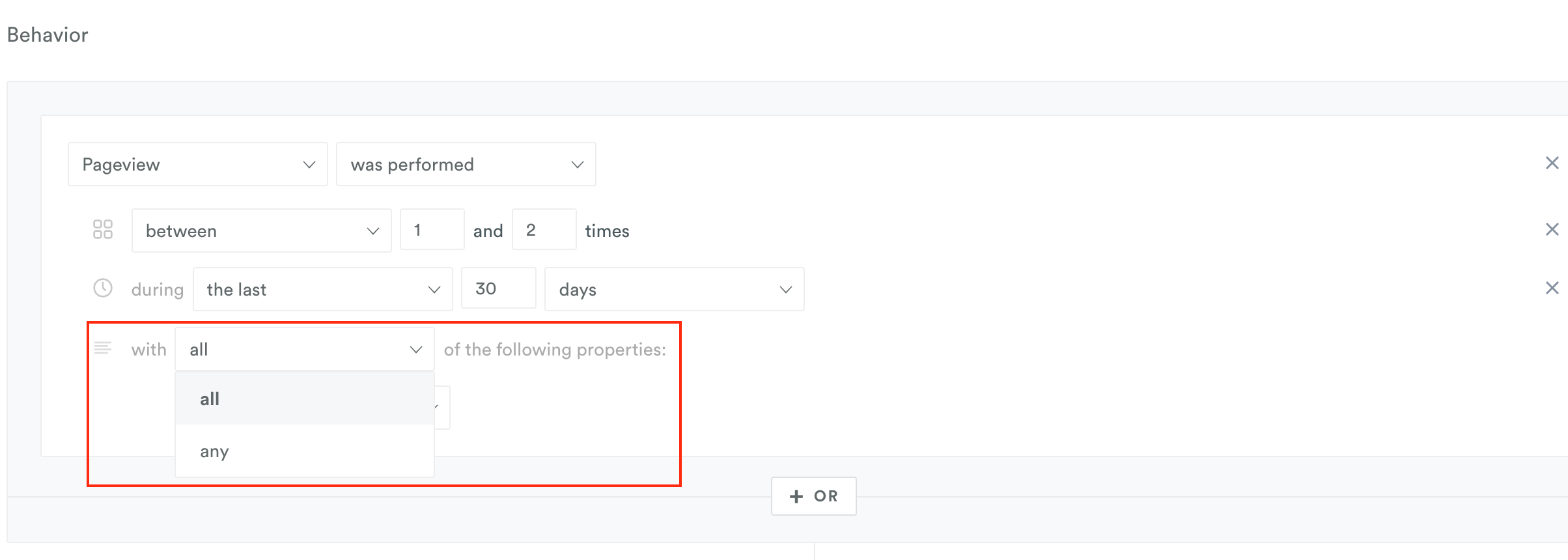Viewport: 1568px width, 560px height.
Task: Click the partially hidden property dropdown
Action: click(x=442, y=408)
